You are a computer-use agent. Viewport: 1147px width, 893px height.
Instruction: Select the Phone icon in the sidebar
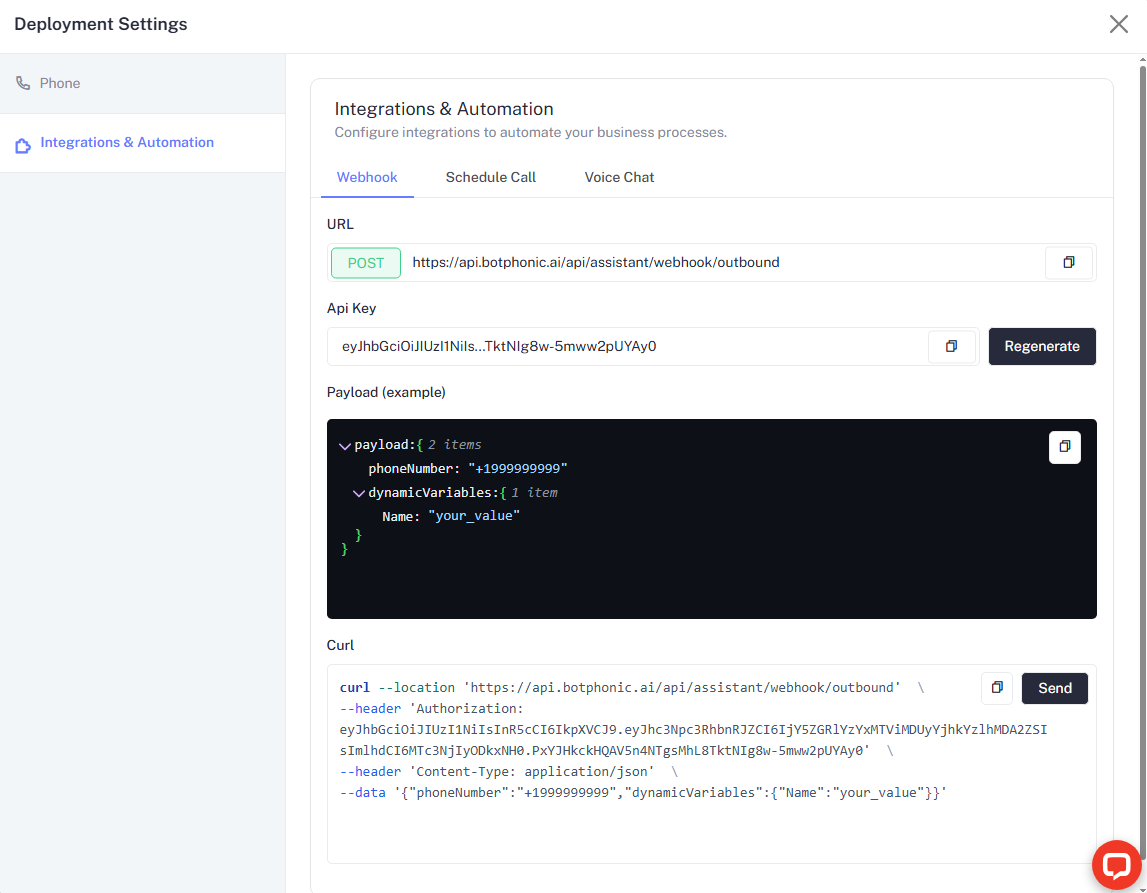[22, 82]
